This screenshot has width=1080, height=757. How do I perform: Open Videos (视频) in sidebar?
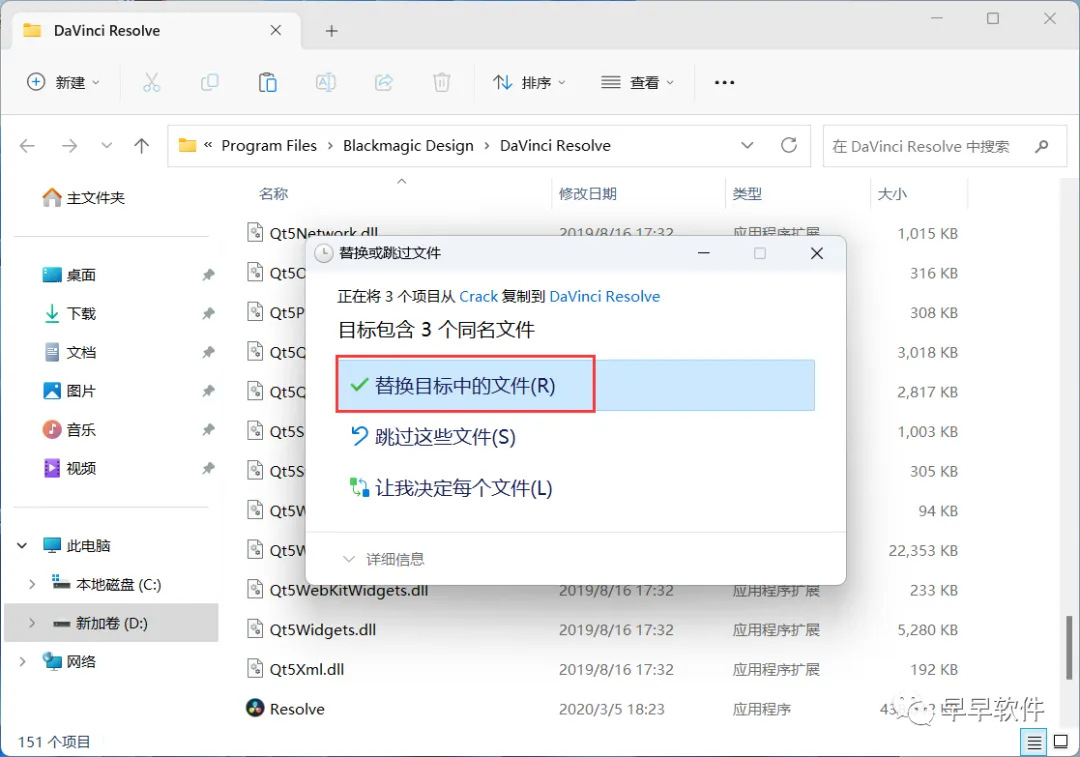click(70, 468)
